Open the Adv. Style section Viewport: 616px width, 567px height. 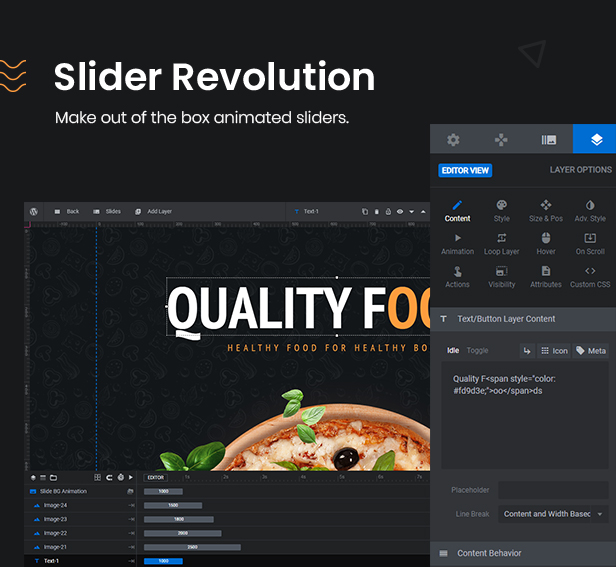click(x=590, y=211)
